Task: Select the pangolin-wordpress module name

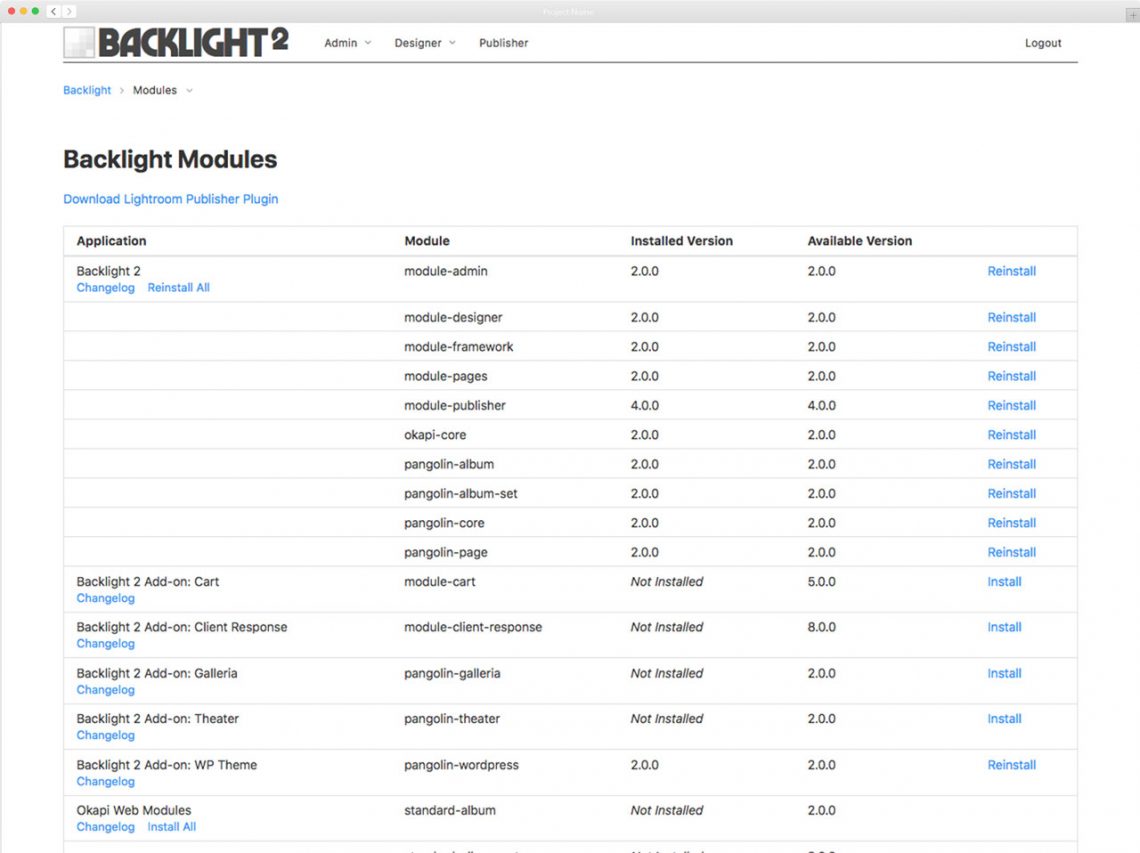Action: pos(461,765)
